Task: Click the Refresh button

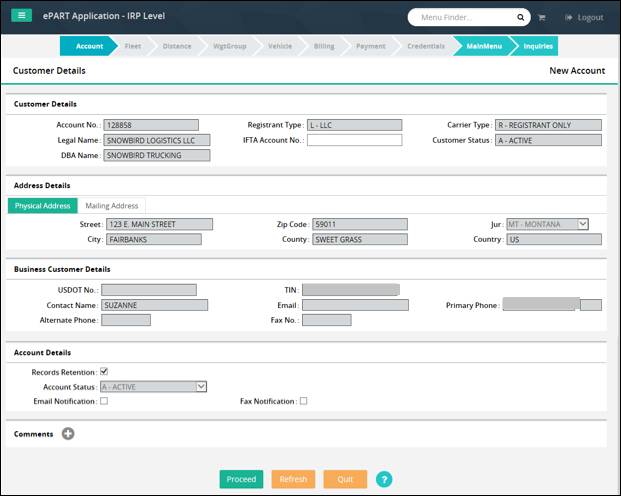Action: (x=293, y=479)
